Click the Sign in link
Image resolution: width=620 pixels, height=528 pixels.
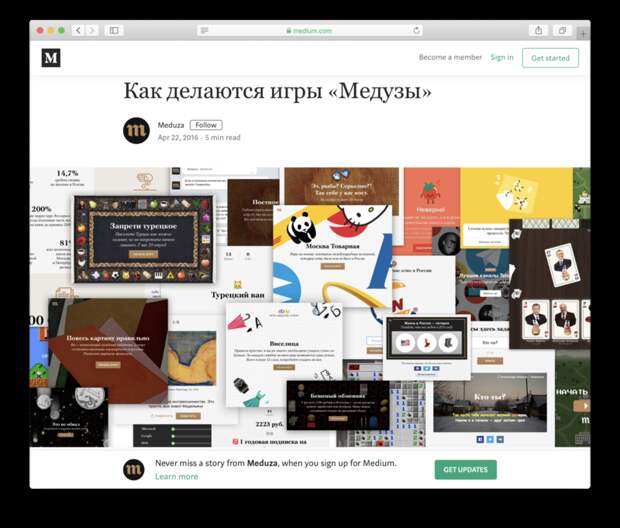502,57
